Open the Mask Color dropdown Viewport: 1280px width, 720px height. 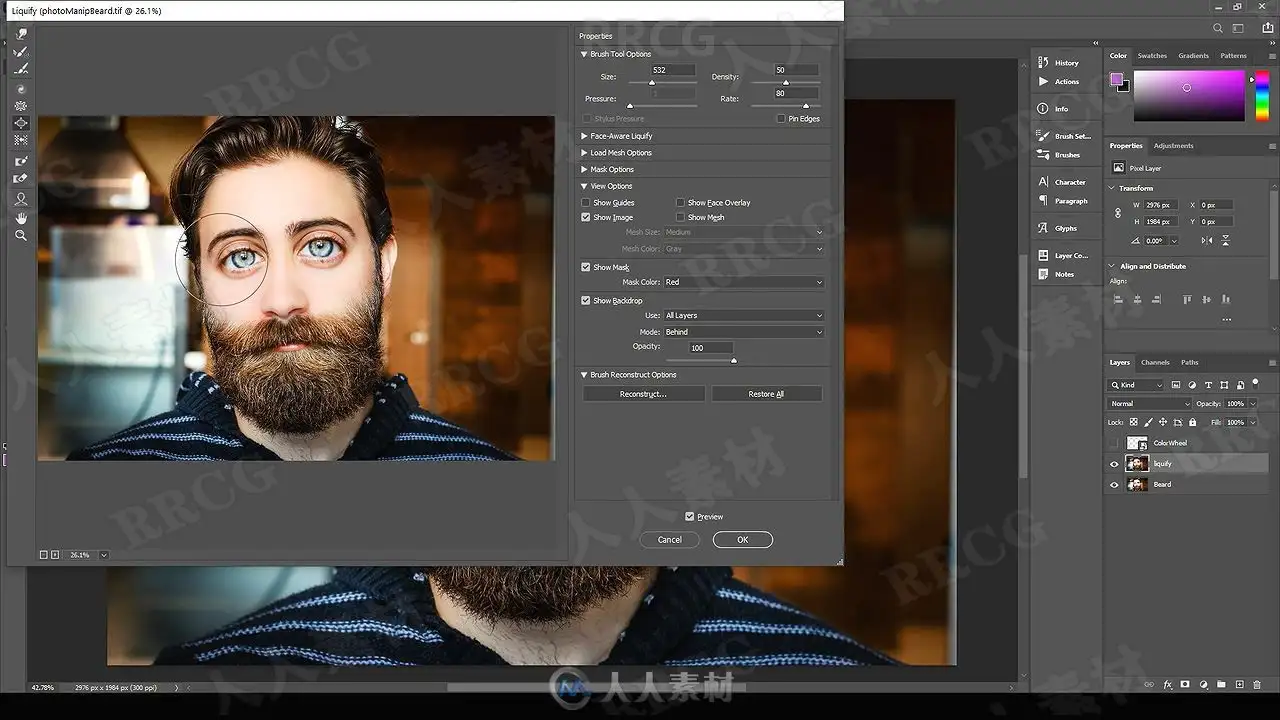(x=743, y=282)
